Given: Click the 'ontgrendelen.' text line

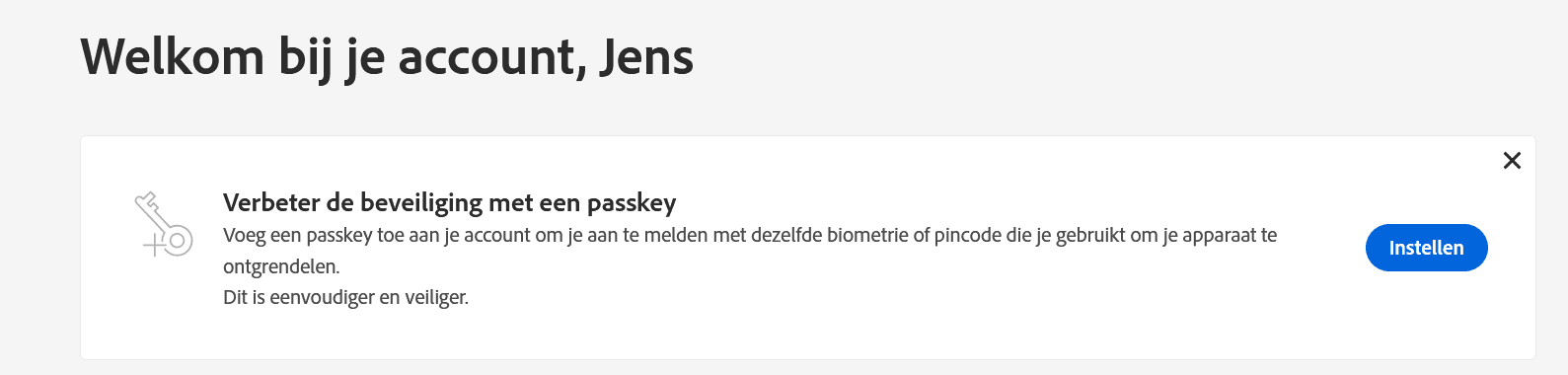Looking at the screenshot, I should coord(281,266).
